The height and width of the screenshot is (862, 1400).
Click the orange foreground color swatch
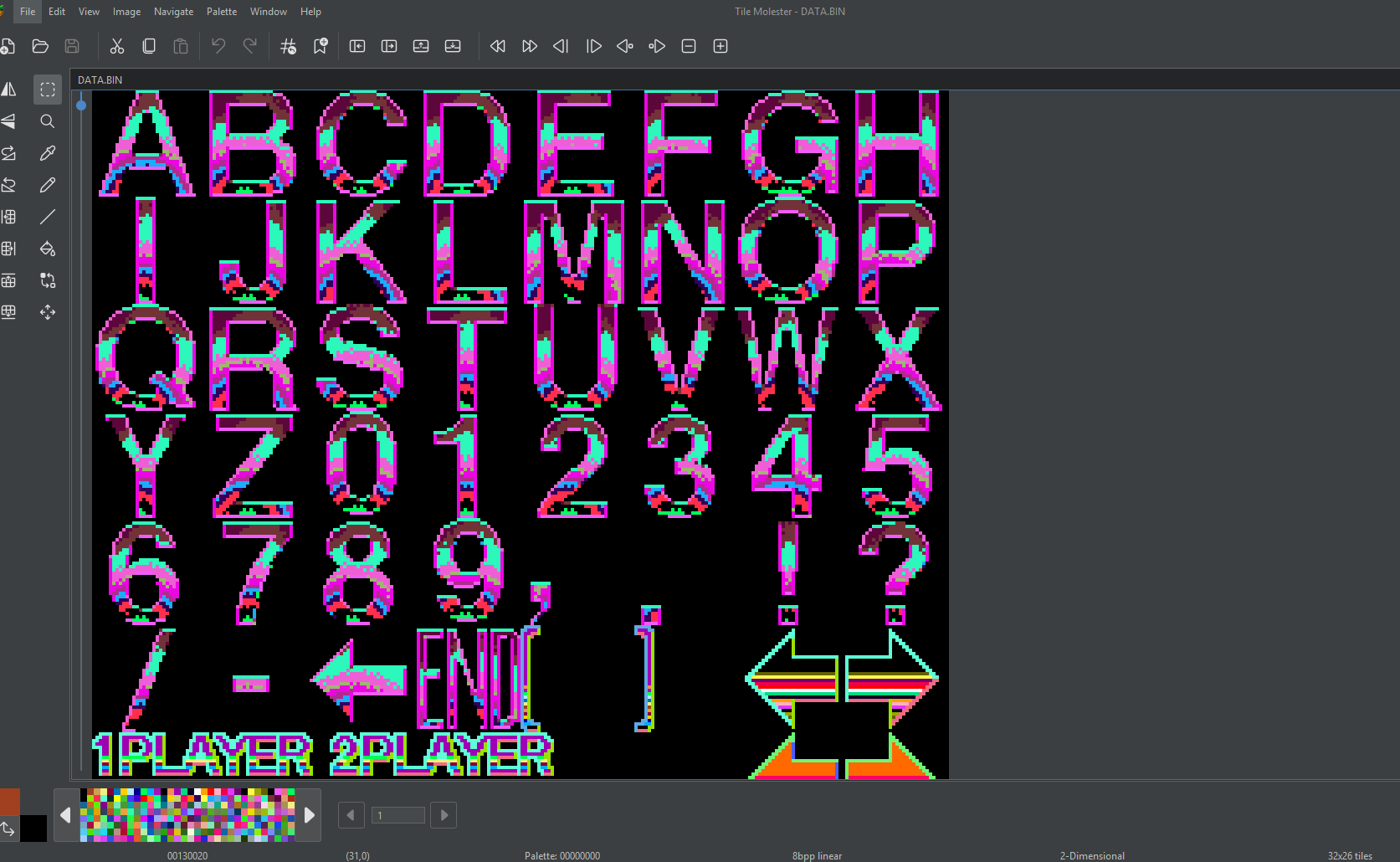coord(10,801)
